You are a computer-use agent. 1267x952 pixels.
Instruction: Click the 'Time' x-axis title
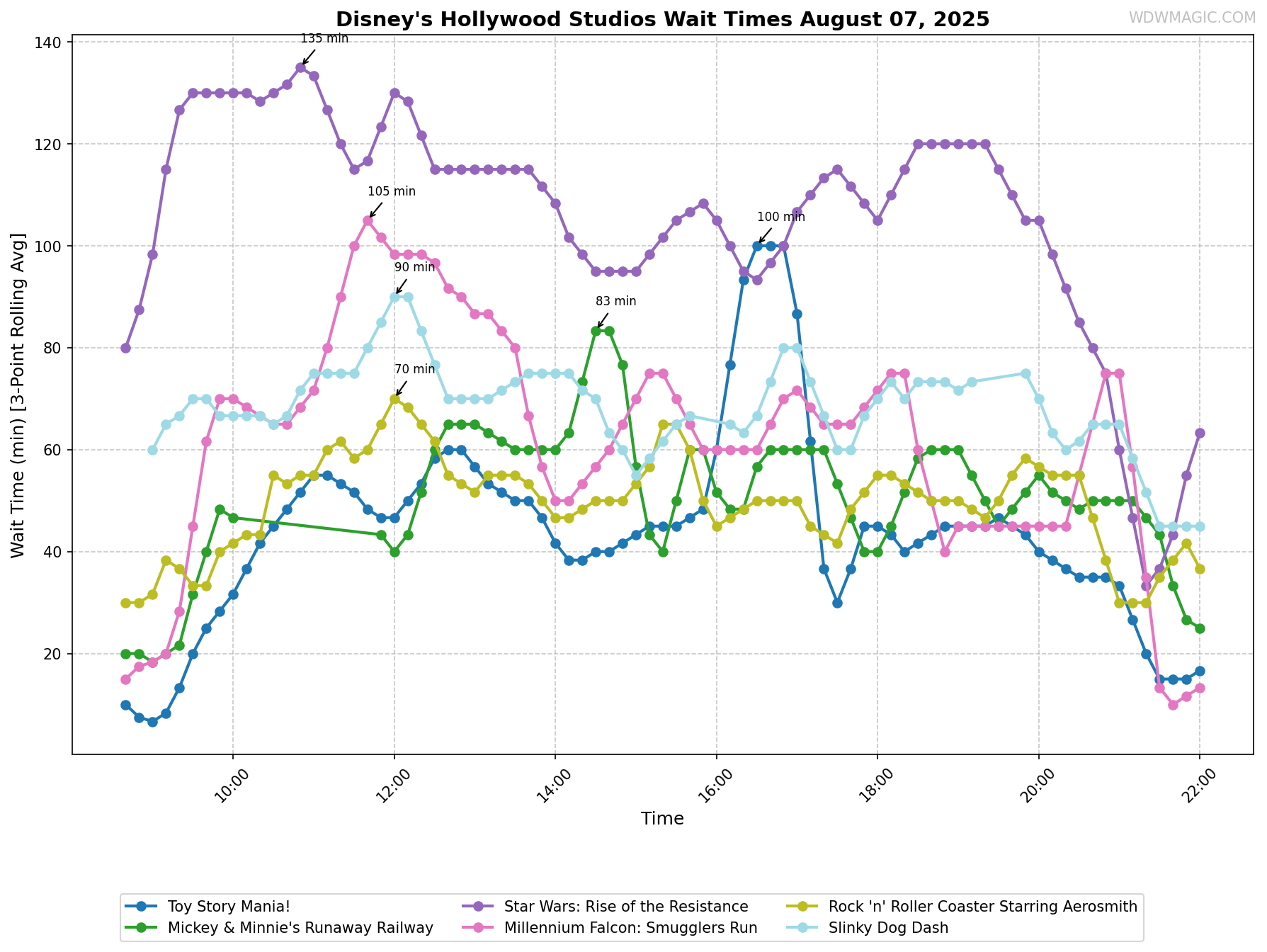[x=662, y=819]
